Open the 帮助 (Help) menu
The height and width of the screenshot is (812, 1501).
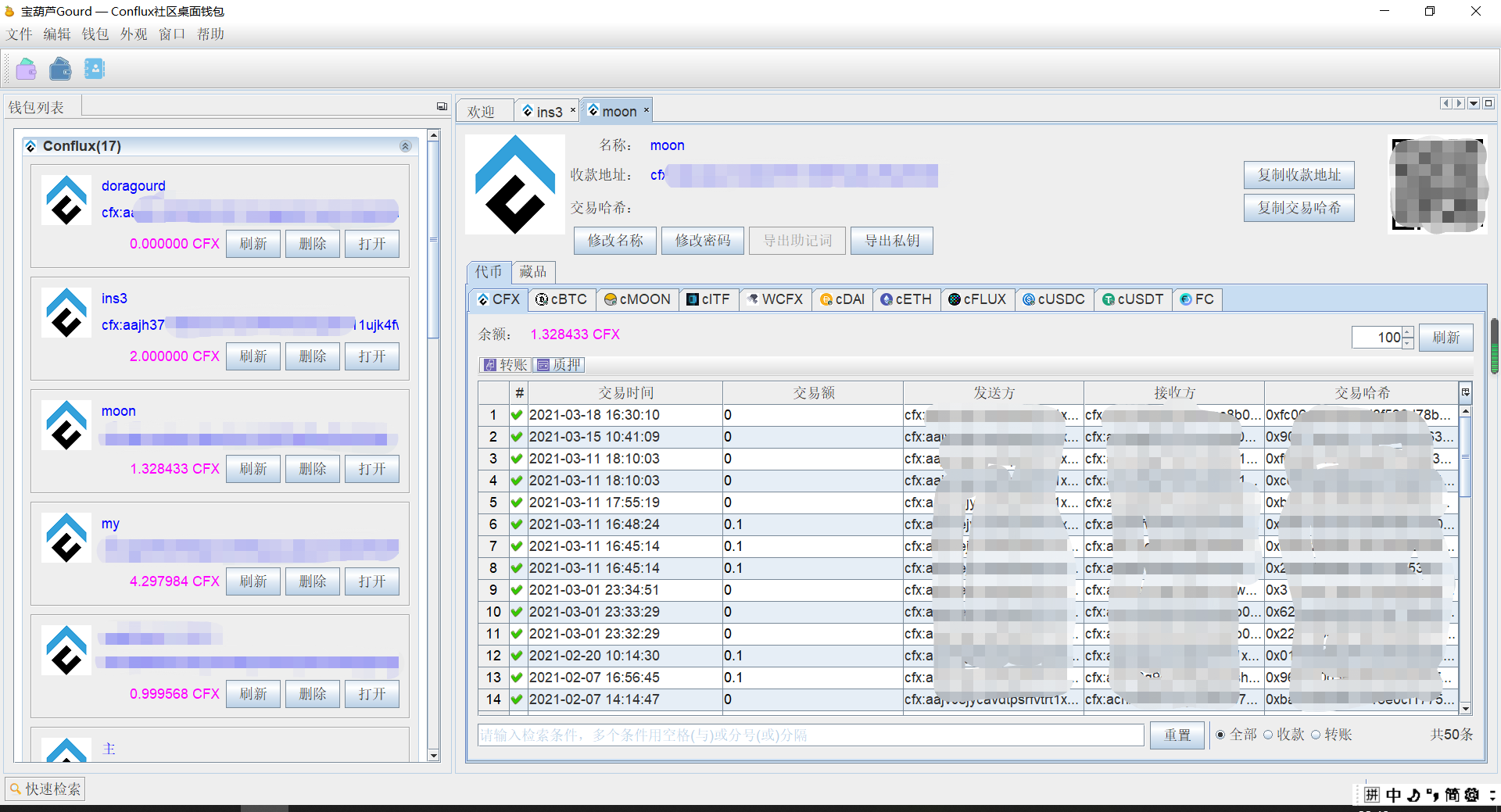[x=210, y=34]
